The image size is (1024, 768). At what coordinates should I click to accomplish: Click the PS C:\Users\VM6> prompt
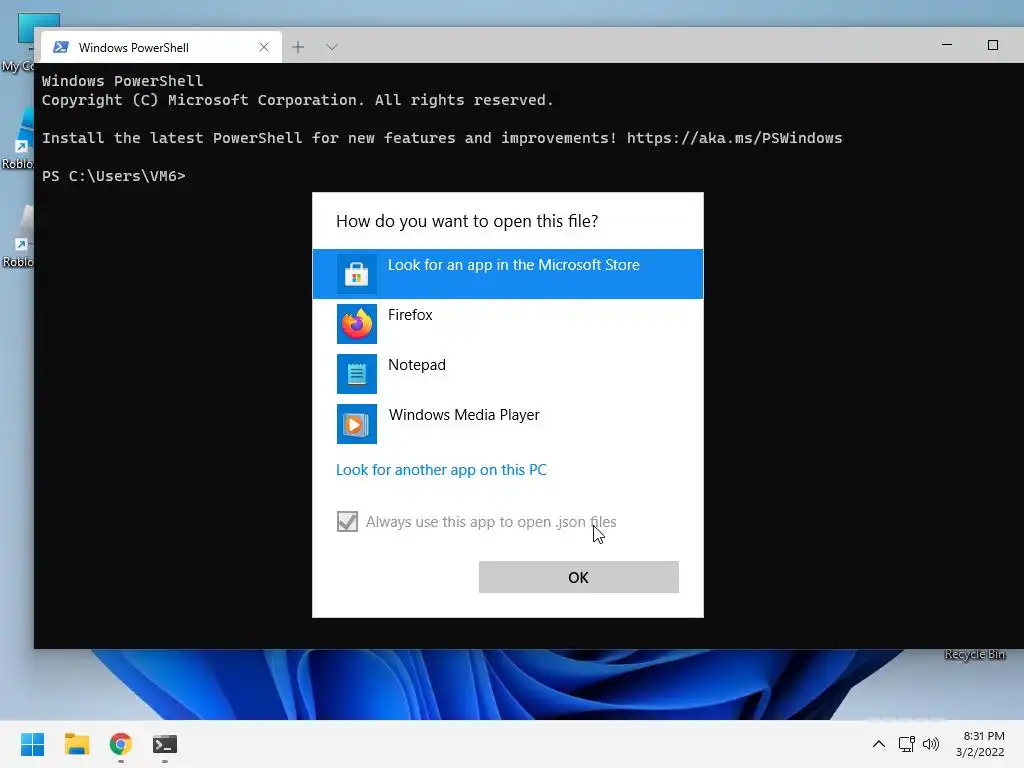[x=114, y=176]
